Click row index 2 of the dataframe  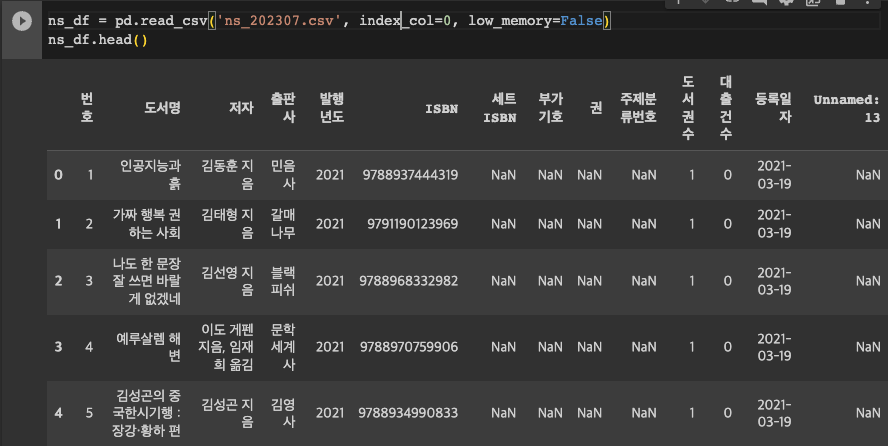coord(58,281)
